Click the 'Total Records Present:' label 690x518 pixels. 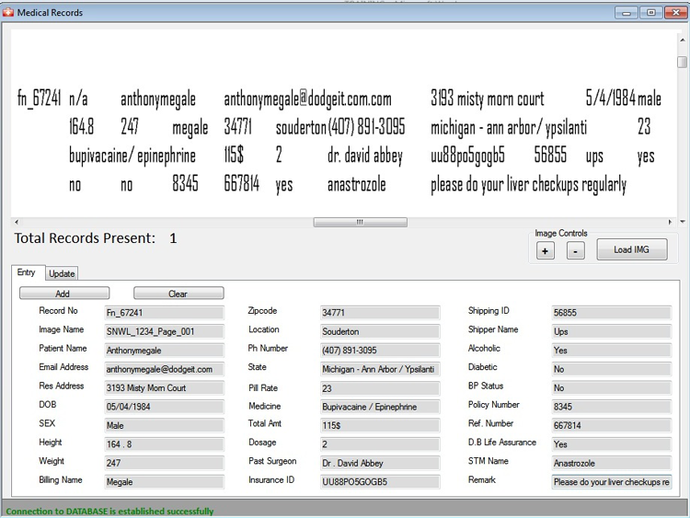pyautogui.click(x=85, y=238)
